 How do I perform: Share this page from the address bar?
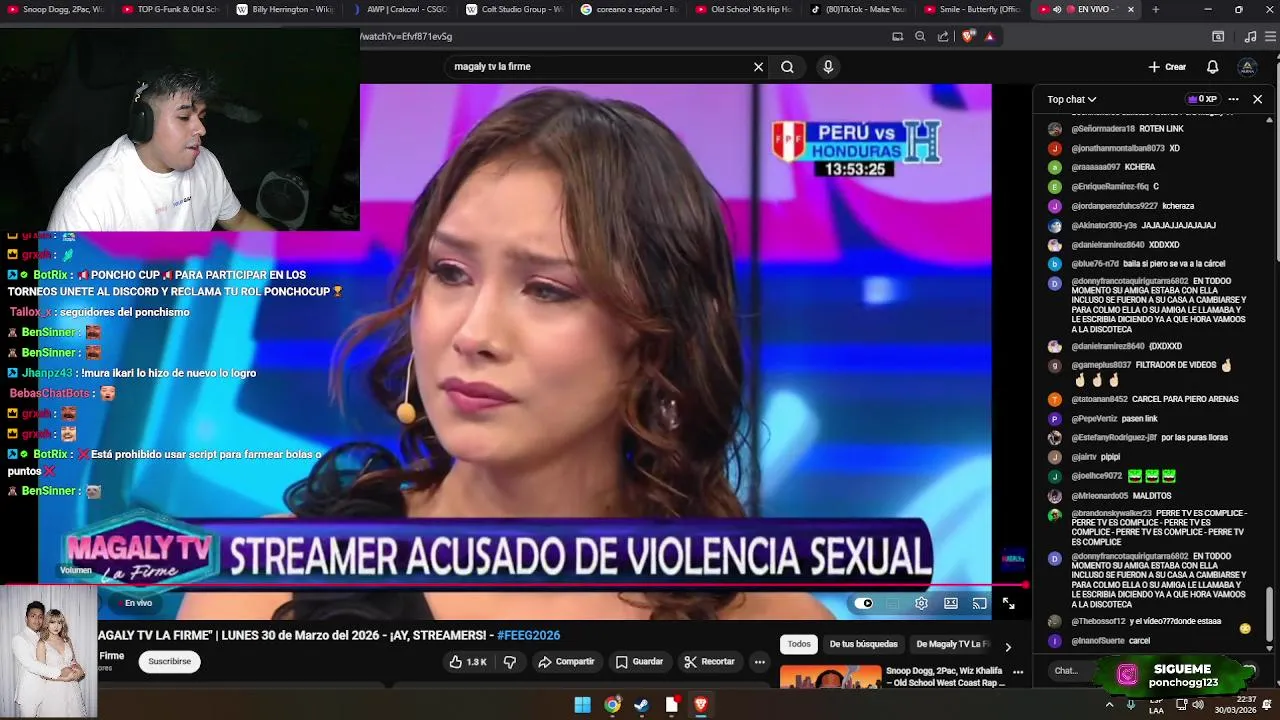coord(943,36)
